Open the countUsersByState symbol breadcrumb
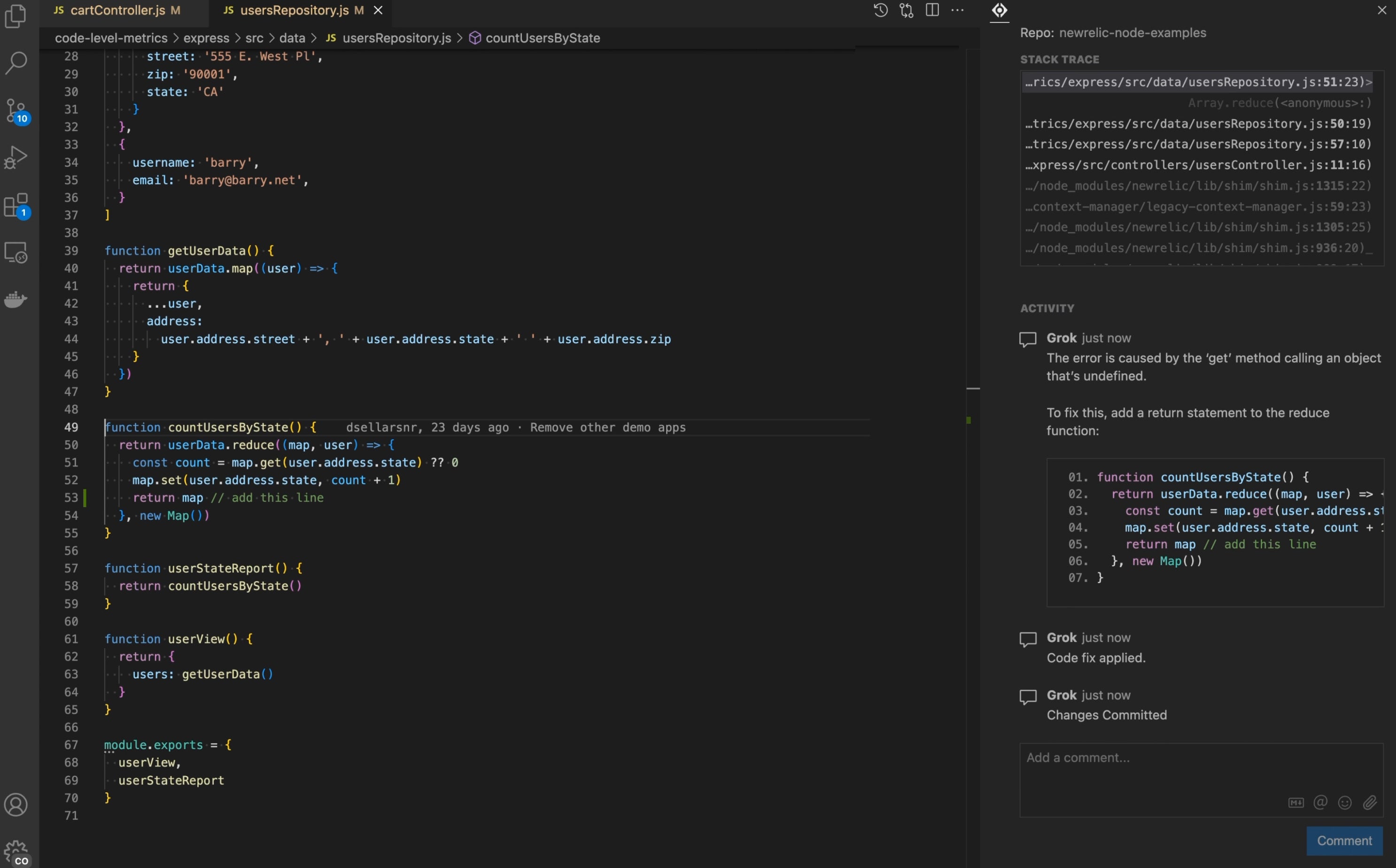The width and height of the screenshot is (1396, 868). [543, 38]
